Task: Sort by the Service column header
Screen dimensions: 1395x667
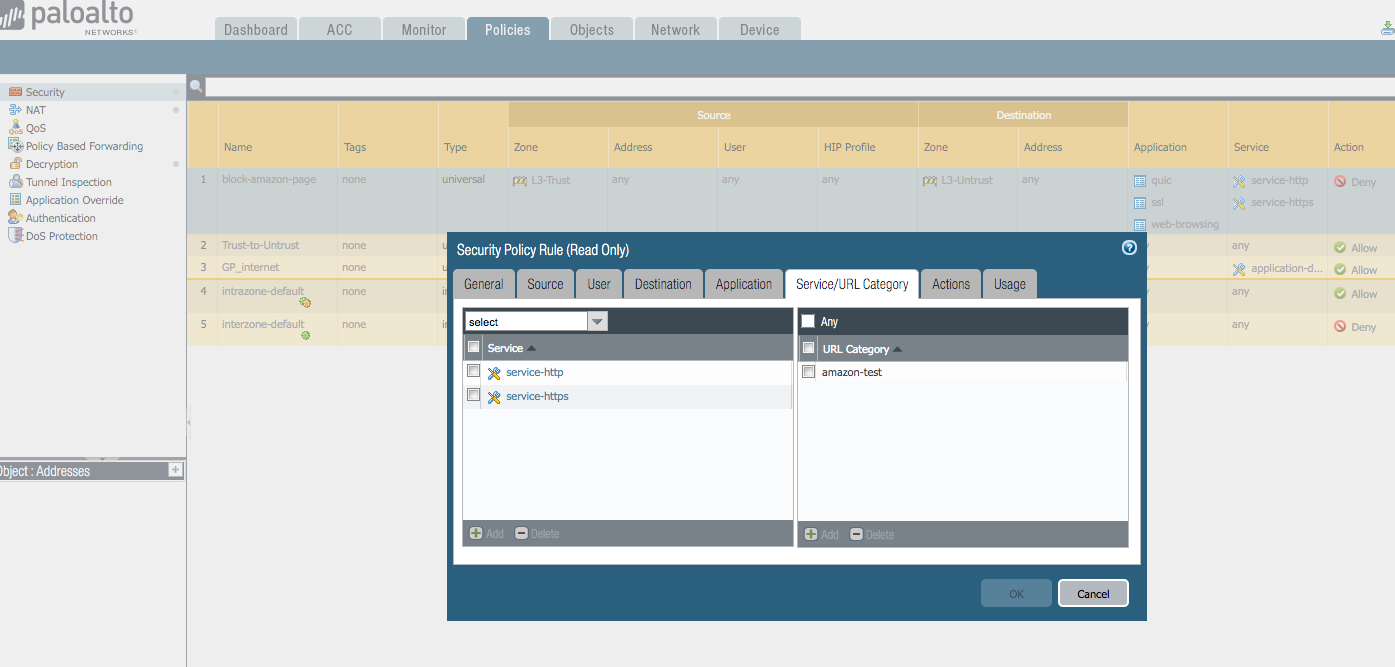Action: (x=505, y=348)
